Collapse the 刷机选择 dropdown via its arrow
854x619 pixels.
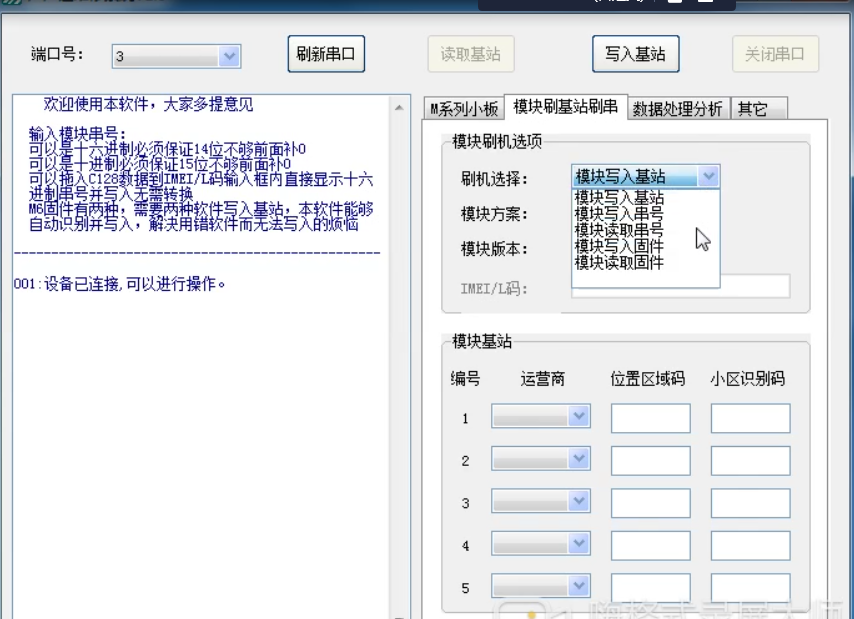tap(709, 176)
